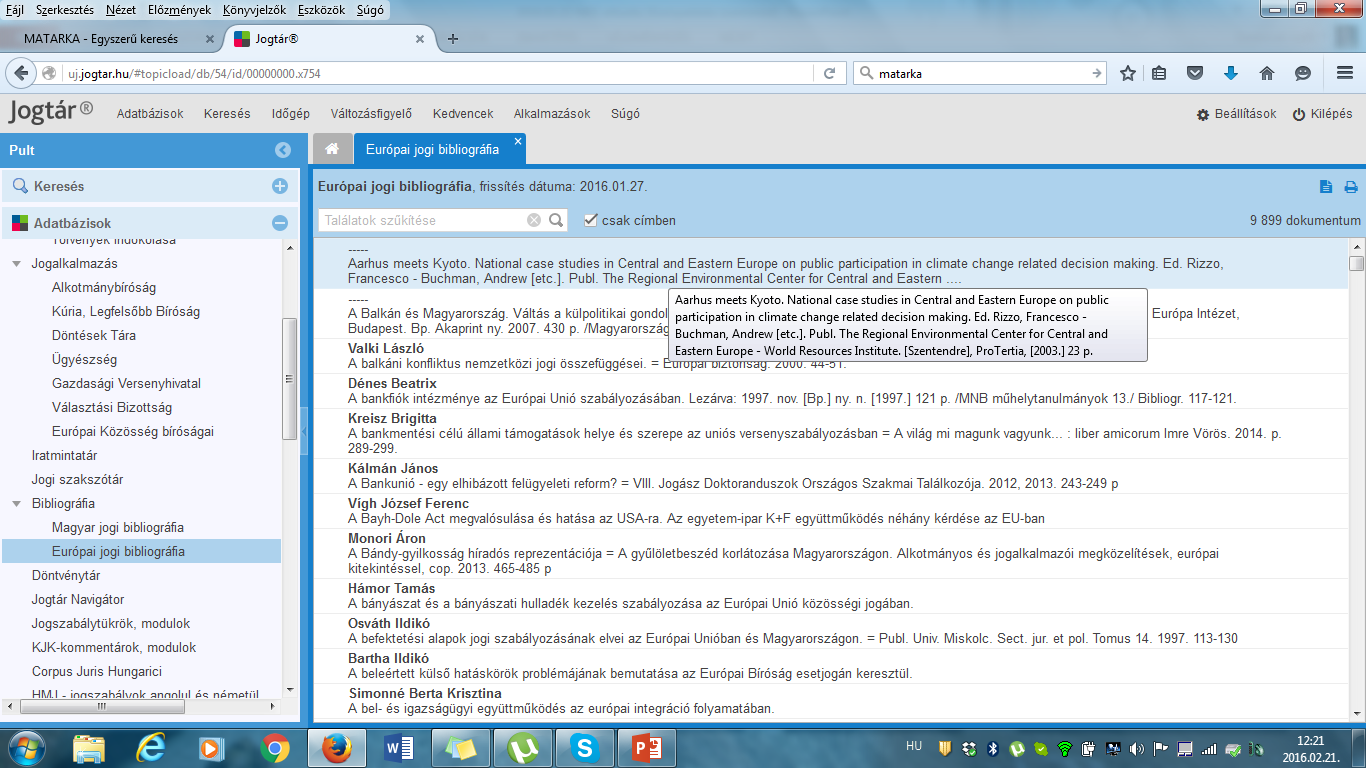Open Microsoft Word from the taskbar
This screenshot has width=1366, height=768.
pos(397,747)
